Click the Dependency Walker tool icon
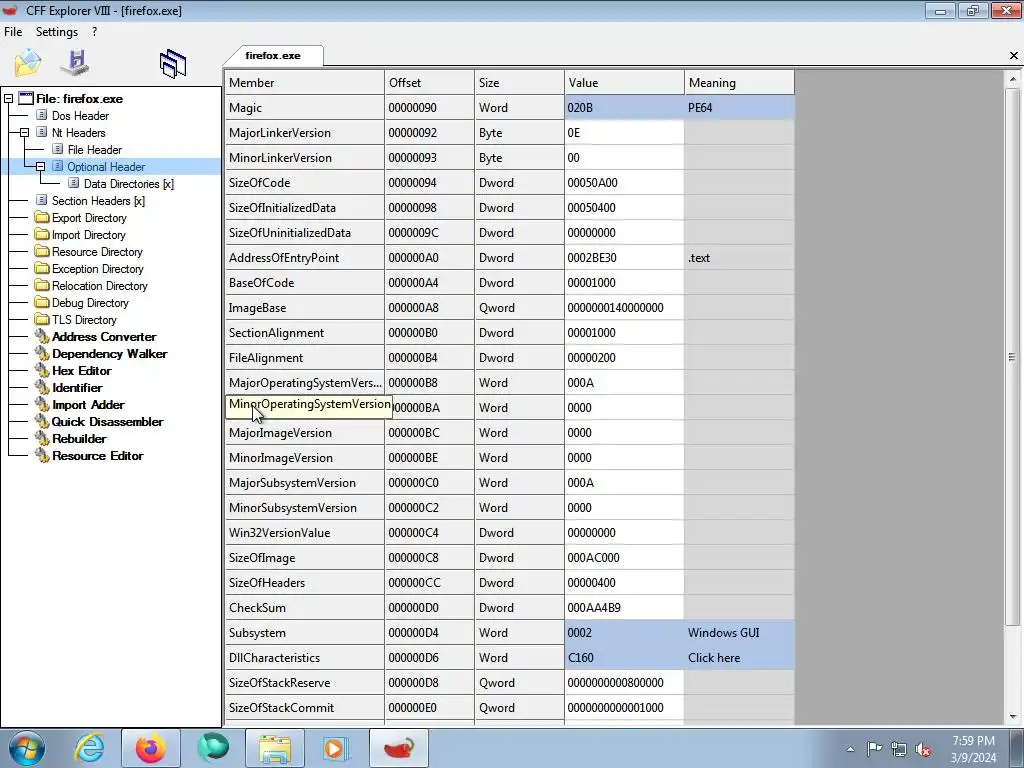 [42, 353]
